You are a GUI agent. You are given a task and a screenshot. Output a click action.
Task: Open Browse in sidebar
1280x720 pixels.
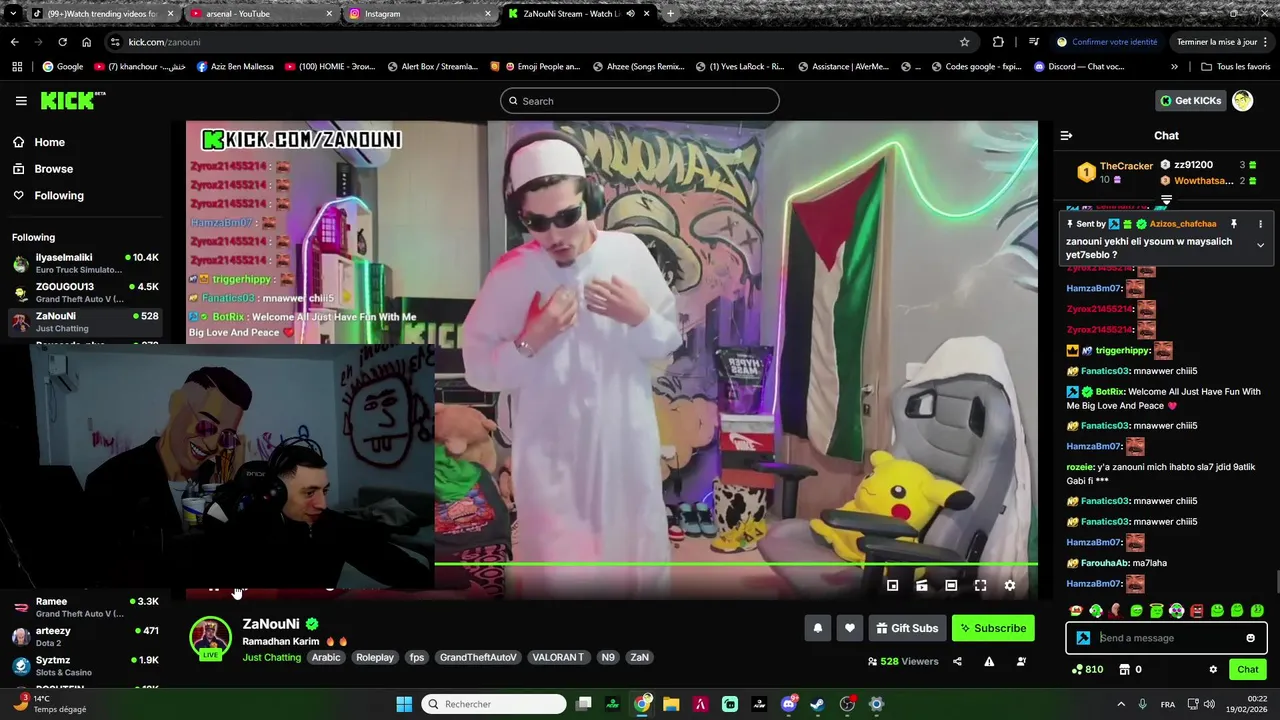[53, 169]
